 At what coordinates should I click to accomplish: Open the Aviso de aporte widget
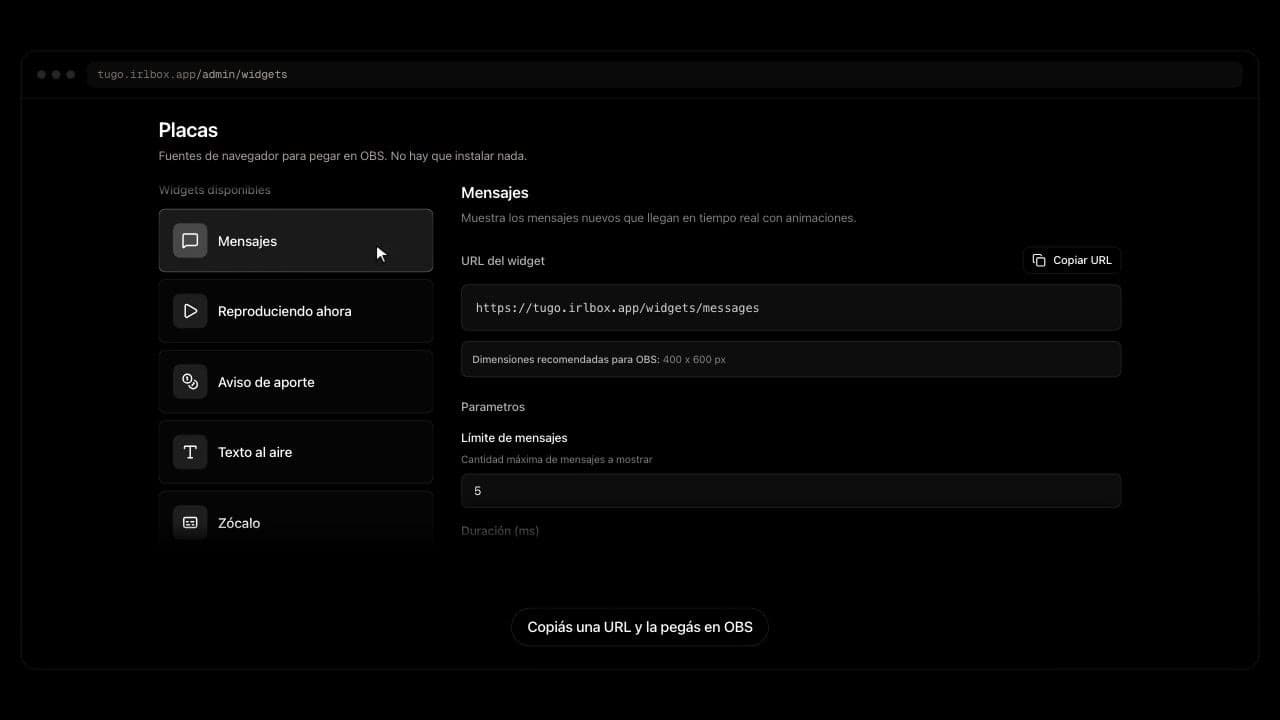[296, 382]
